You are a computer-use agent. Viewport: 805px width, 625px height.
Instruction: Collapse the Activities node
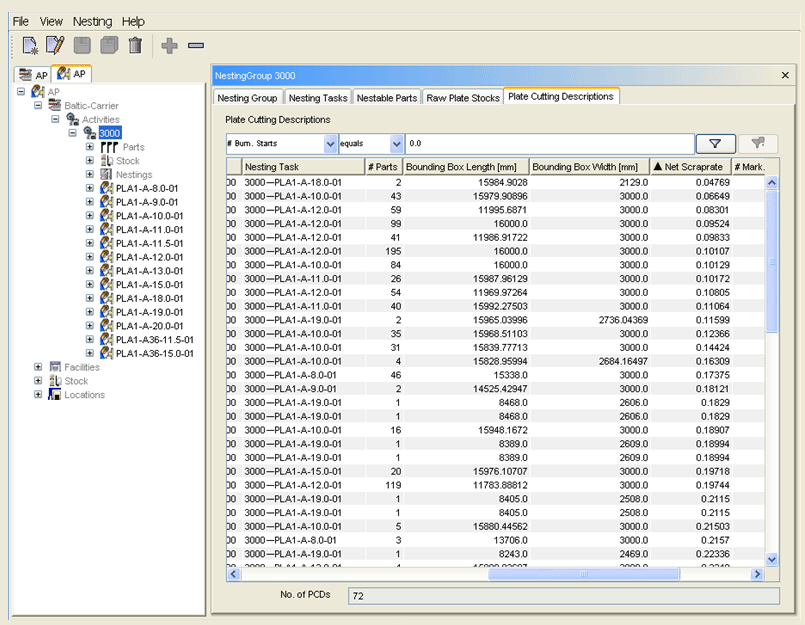(x=55, y=119)
